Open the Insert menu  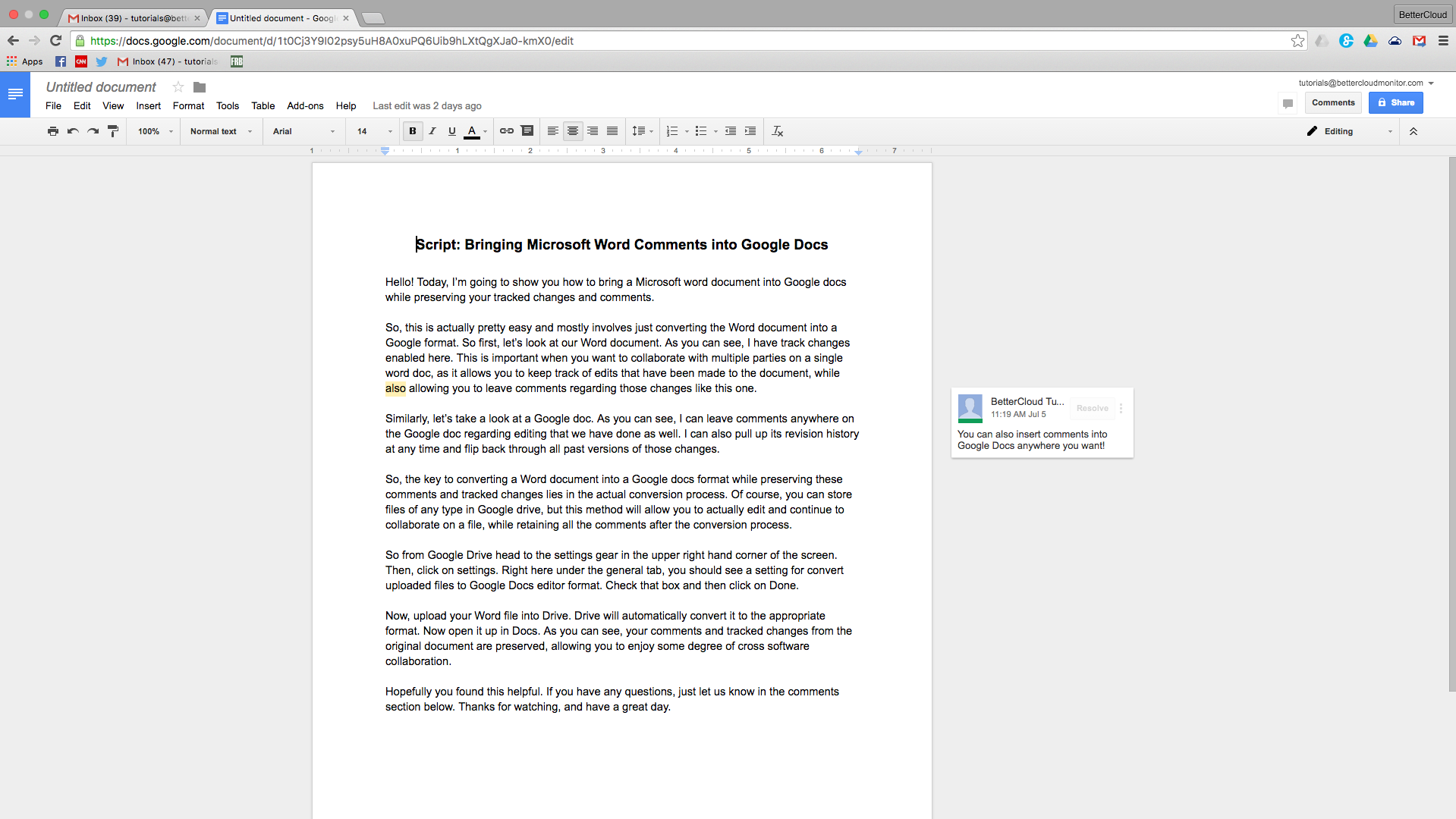[x=149, y=105]
